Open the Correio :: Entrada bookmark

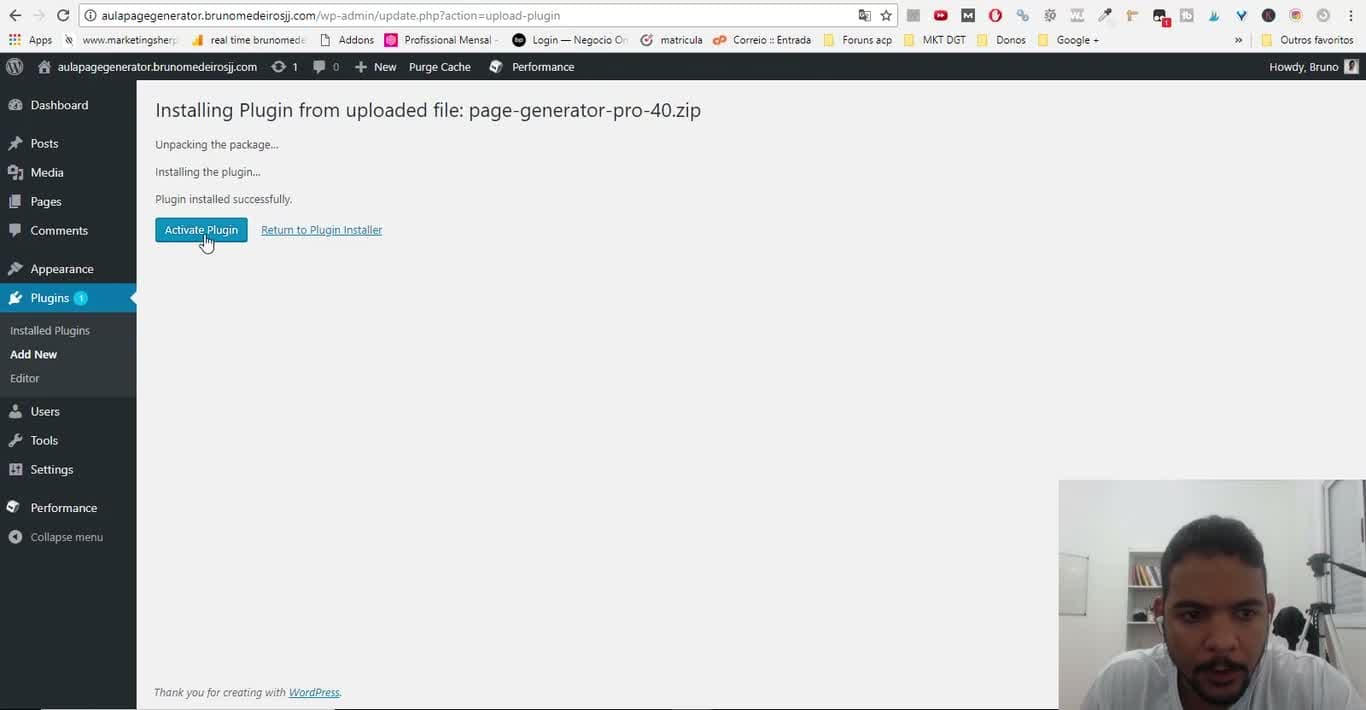click(762, 40)
